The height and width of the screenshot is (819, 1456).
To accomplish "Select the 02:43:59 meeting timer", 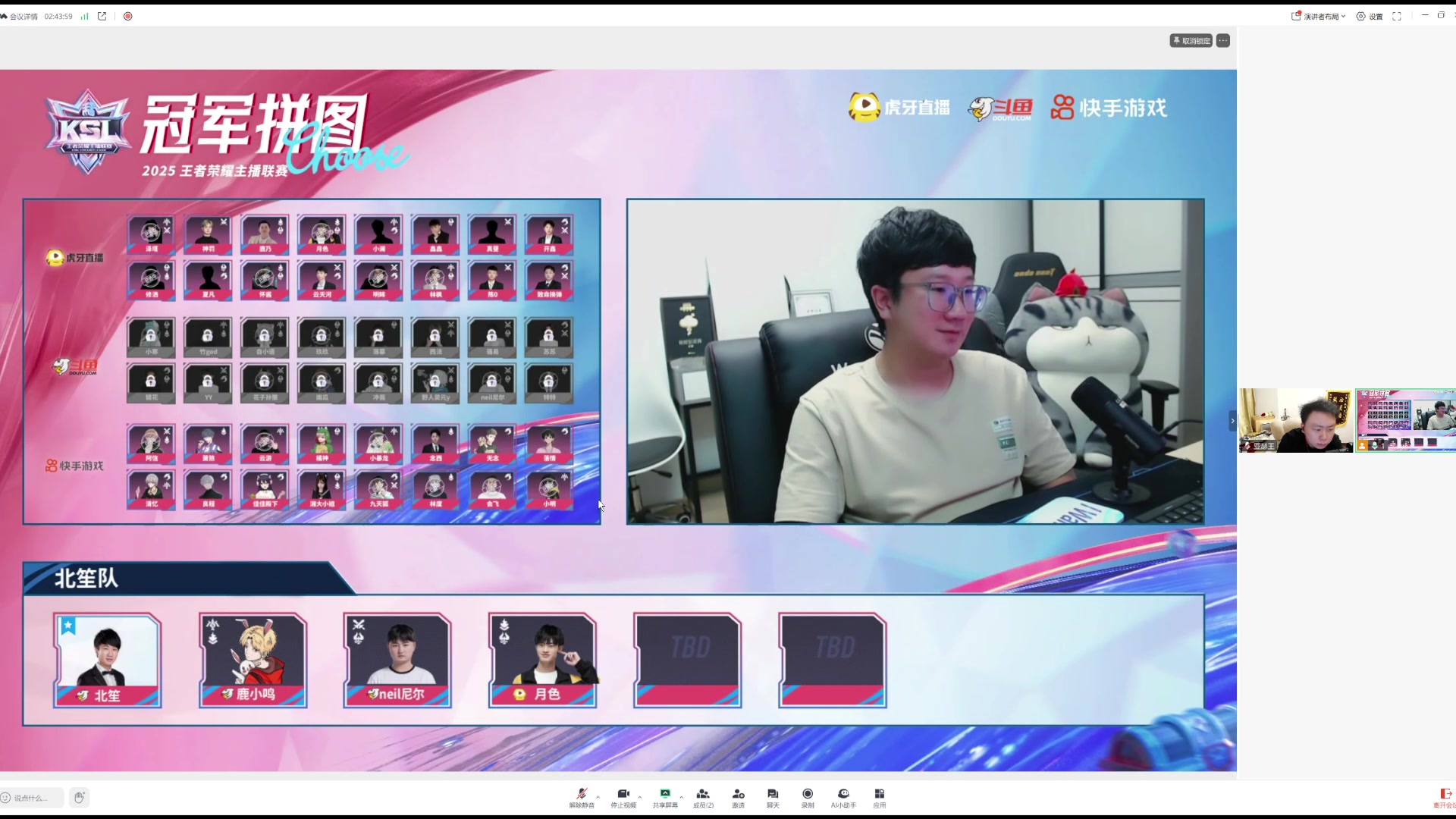I will click(x=58, y=16).
